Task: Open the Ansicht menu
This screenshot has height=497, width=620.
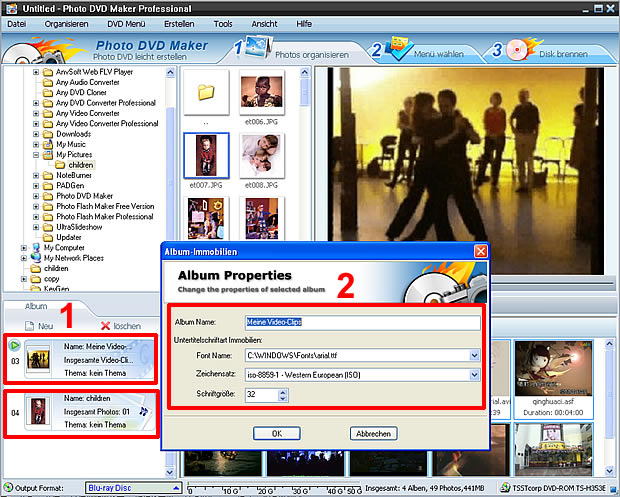Action: coord(265,24)
